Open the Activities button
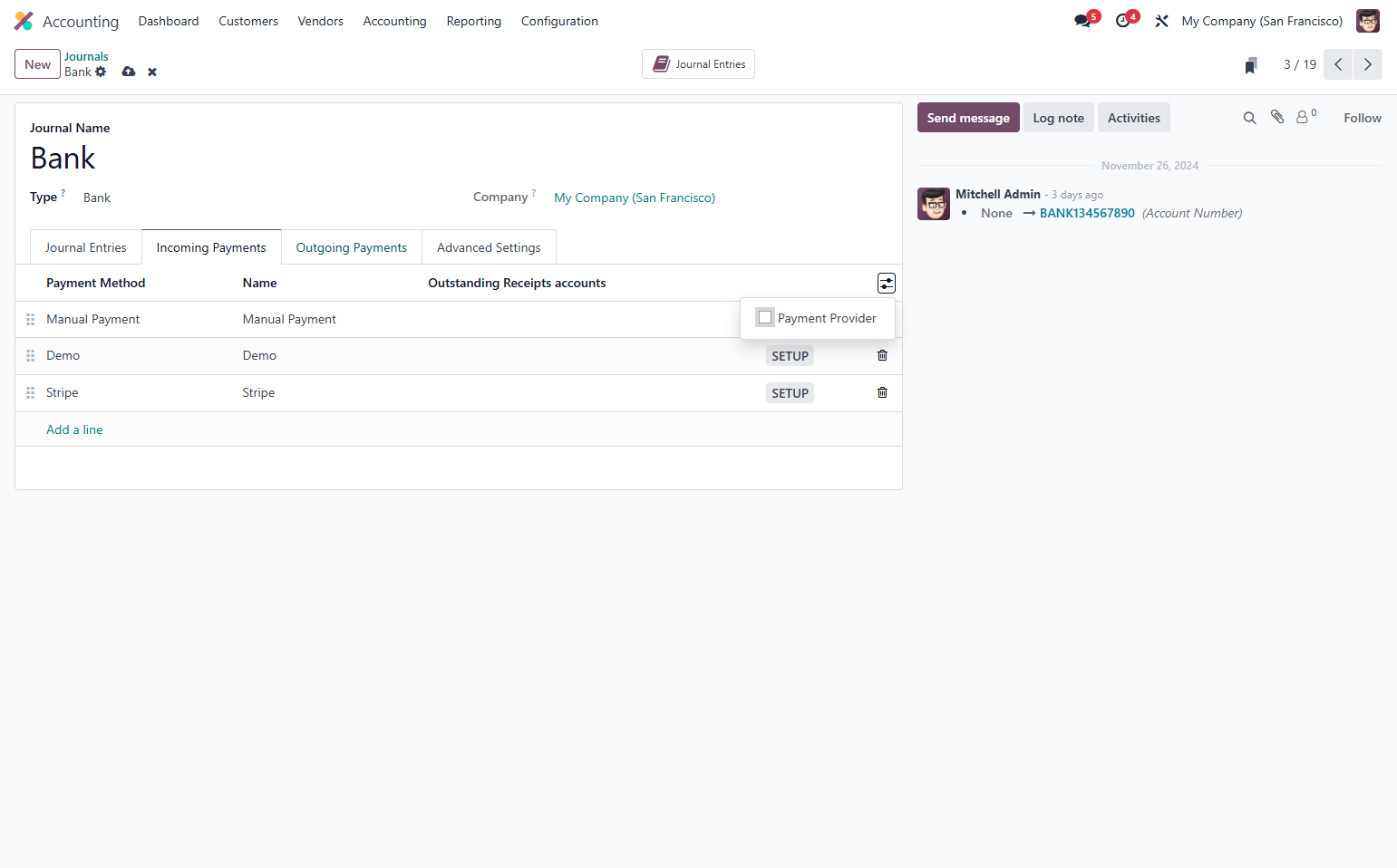 (x=1133, y=118)
